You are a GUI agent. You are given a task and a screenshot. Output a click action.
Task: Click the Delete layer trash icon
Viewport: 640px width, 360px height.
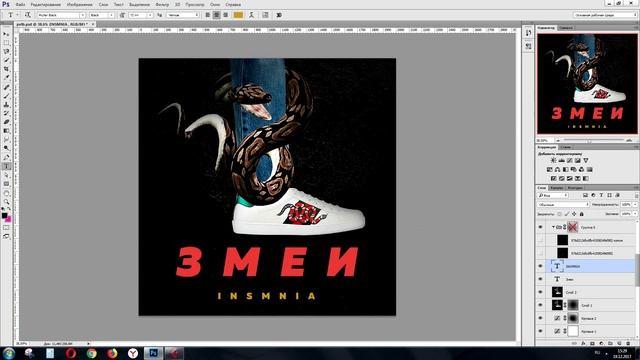click(628, 343)
